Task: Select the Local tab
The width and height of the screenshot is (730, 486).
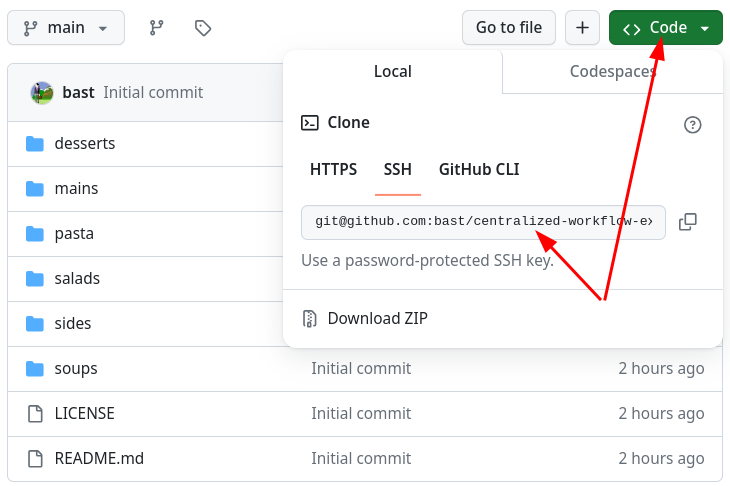Action: click(393, 71)
